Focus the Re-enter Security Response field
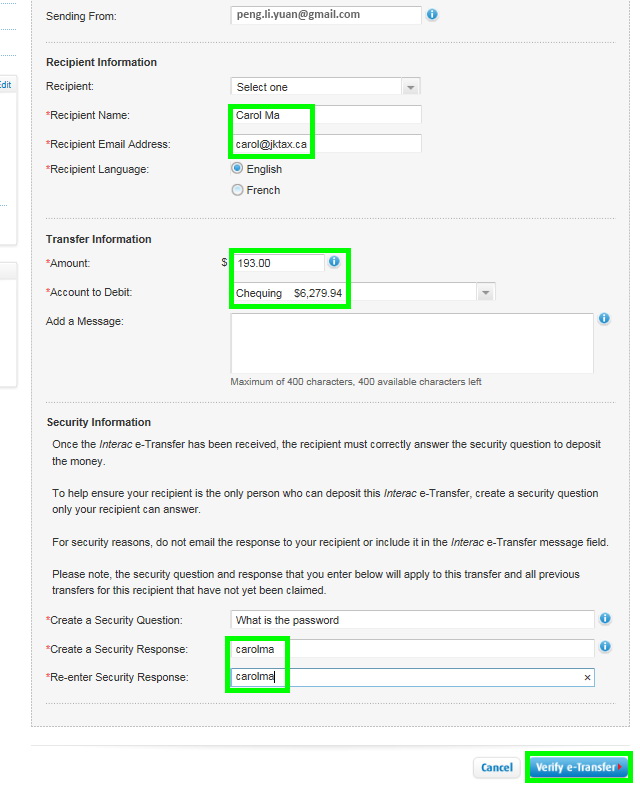The width and height of the screenshot is (640, 791). (x=405, y=678)
